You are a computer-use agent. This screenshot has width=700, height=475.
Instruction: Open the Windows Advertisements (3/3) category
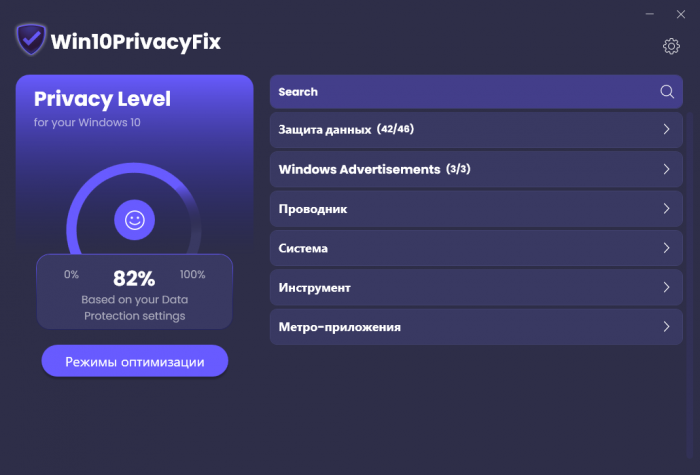[x=375, y=169]
